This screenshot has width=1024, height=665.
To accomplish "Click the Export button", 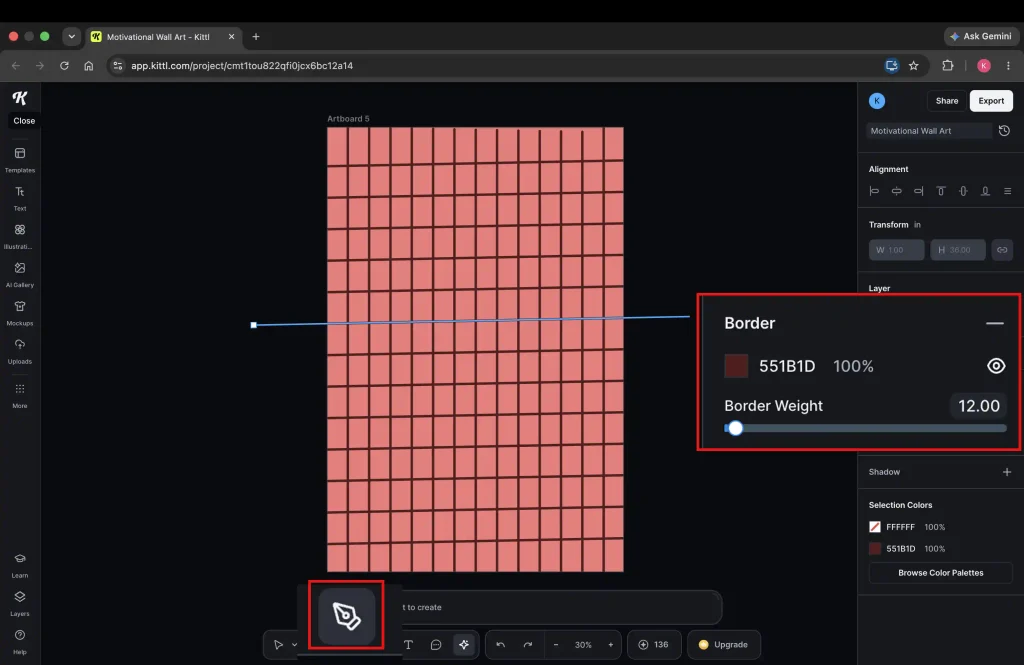I will pos(991,101).
